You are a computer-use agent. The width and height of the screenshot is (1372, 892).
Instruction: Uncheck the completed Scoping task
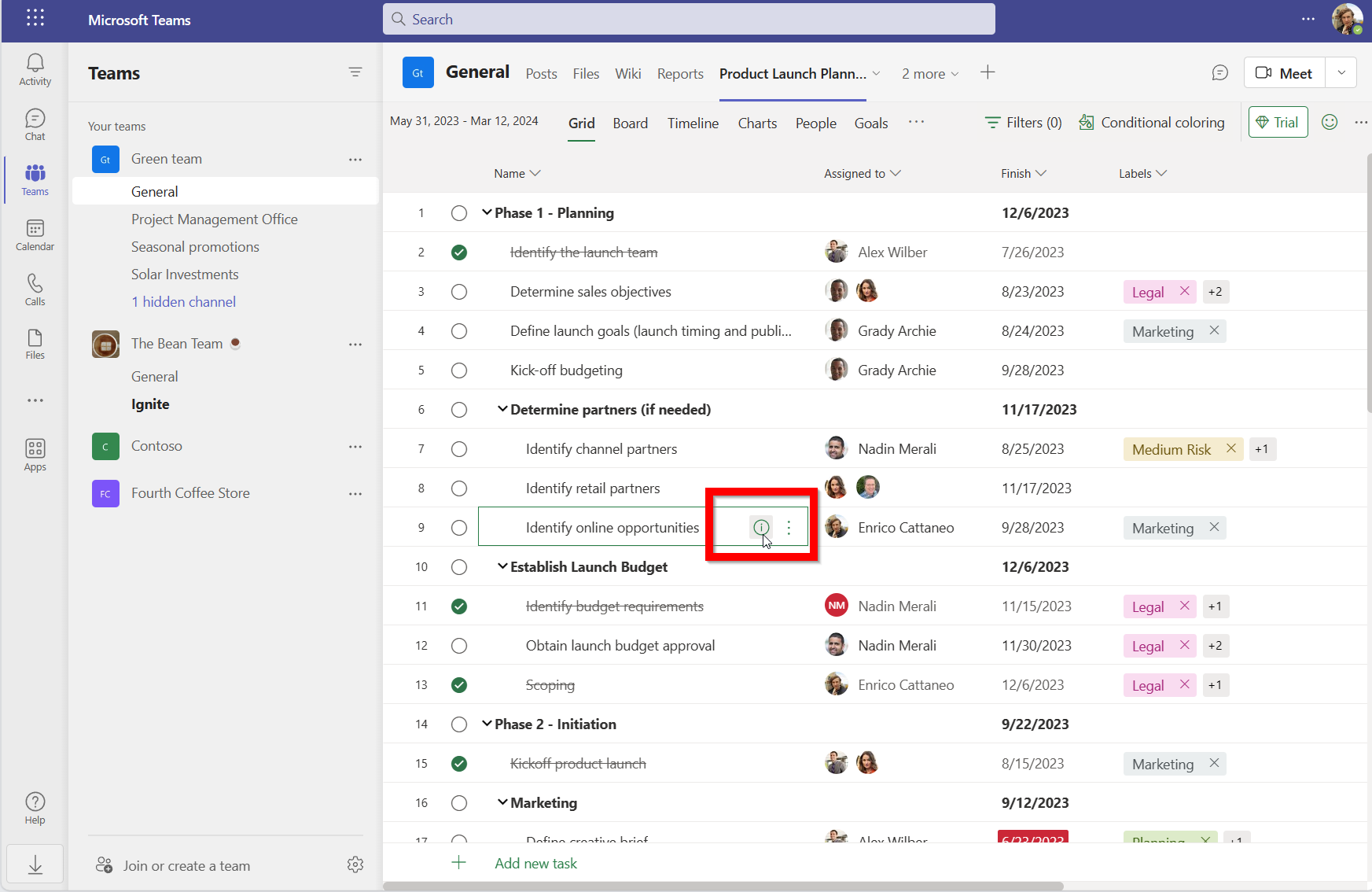[459, 684]
